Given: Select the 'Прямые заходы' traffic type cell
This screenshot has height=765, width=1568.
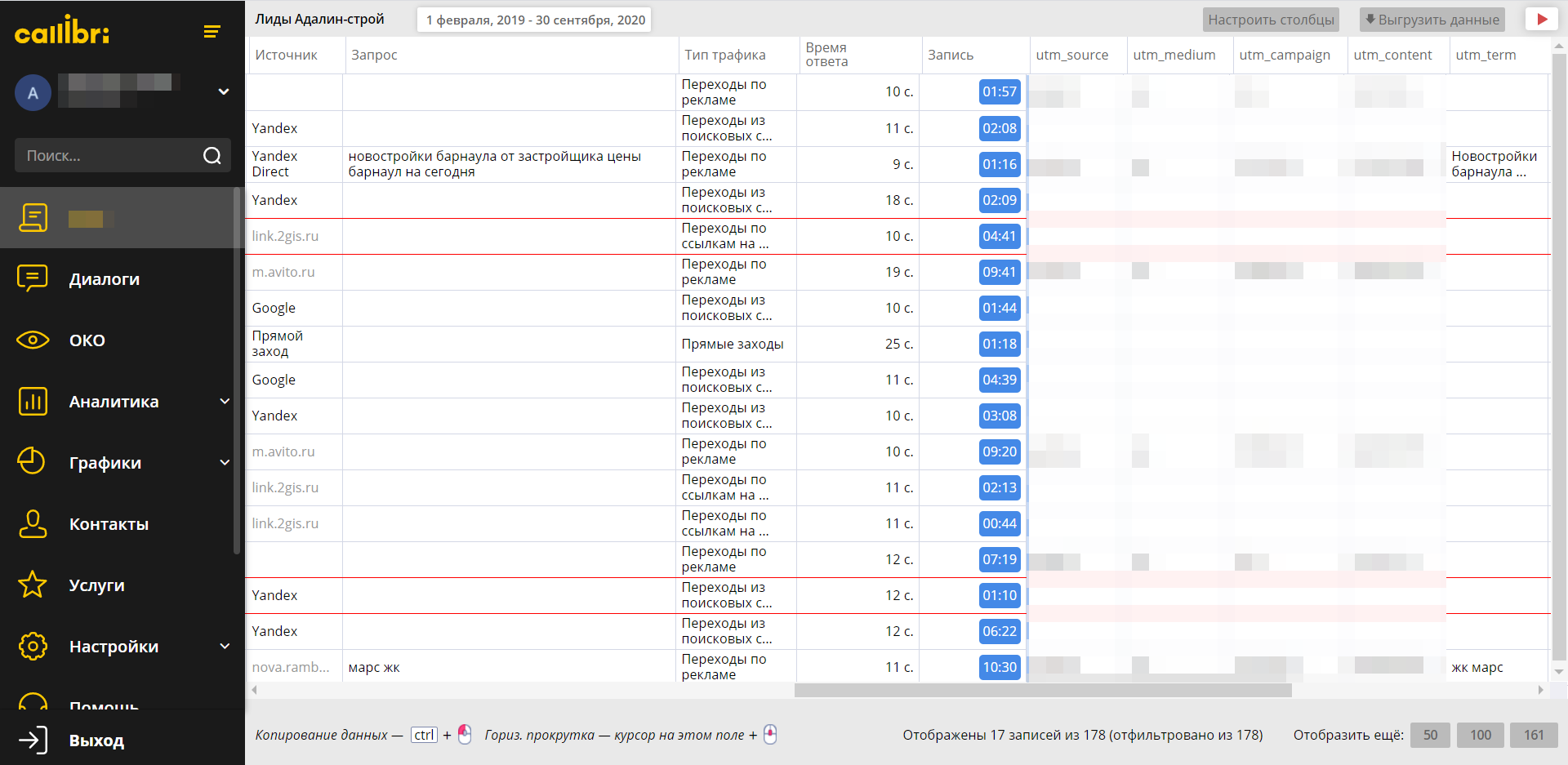Looking at the screenshot, I should (x=737, y=344).
